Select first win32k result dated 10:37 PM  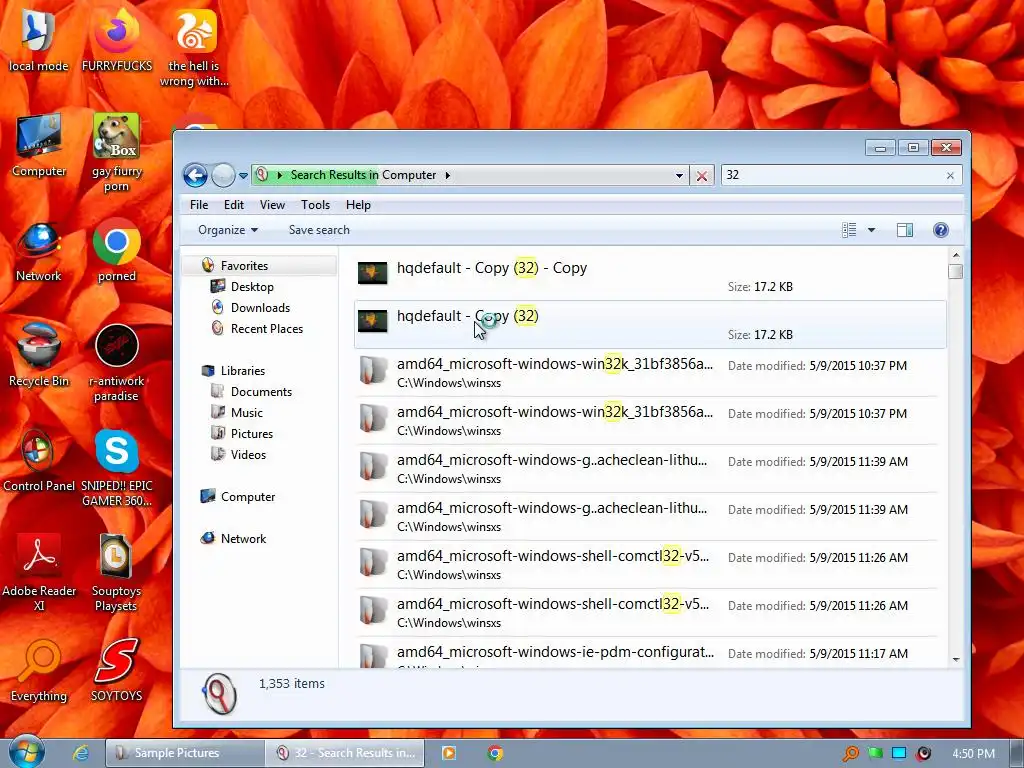pos(650,372)
